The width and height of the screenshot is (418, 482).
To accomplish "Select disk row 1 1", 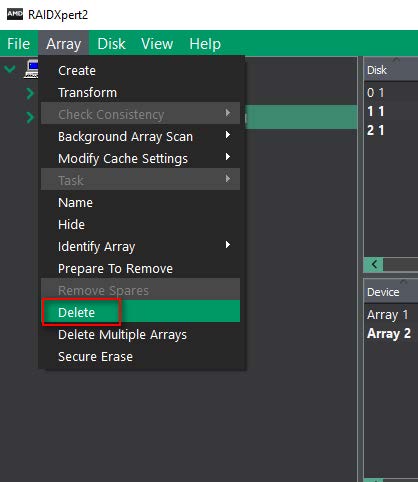I will pyautogui.click(x=391, y=111).
